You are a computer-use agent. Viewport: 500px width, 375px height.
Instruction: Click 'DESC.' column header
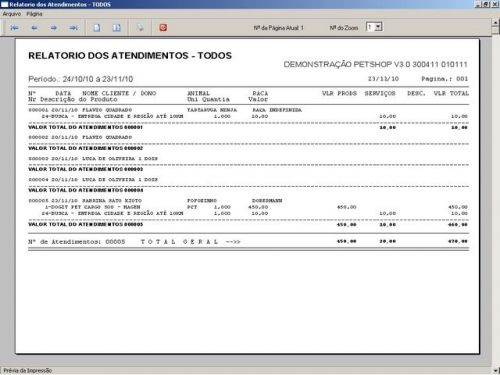pos(416,93)
